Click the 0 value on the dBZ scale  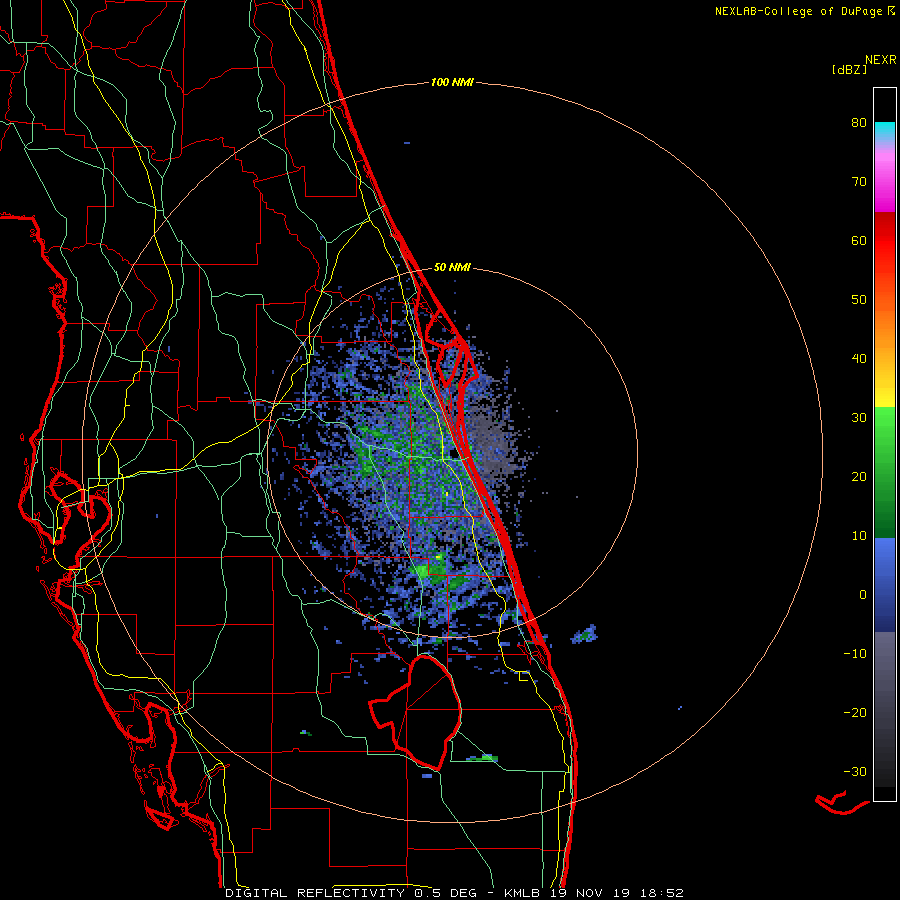[x=863, y=595]
